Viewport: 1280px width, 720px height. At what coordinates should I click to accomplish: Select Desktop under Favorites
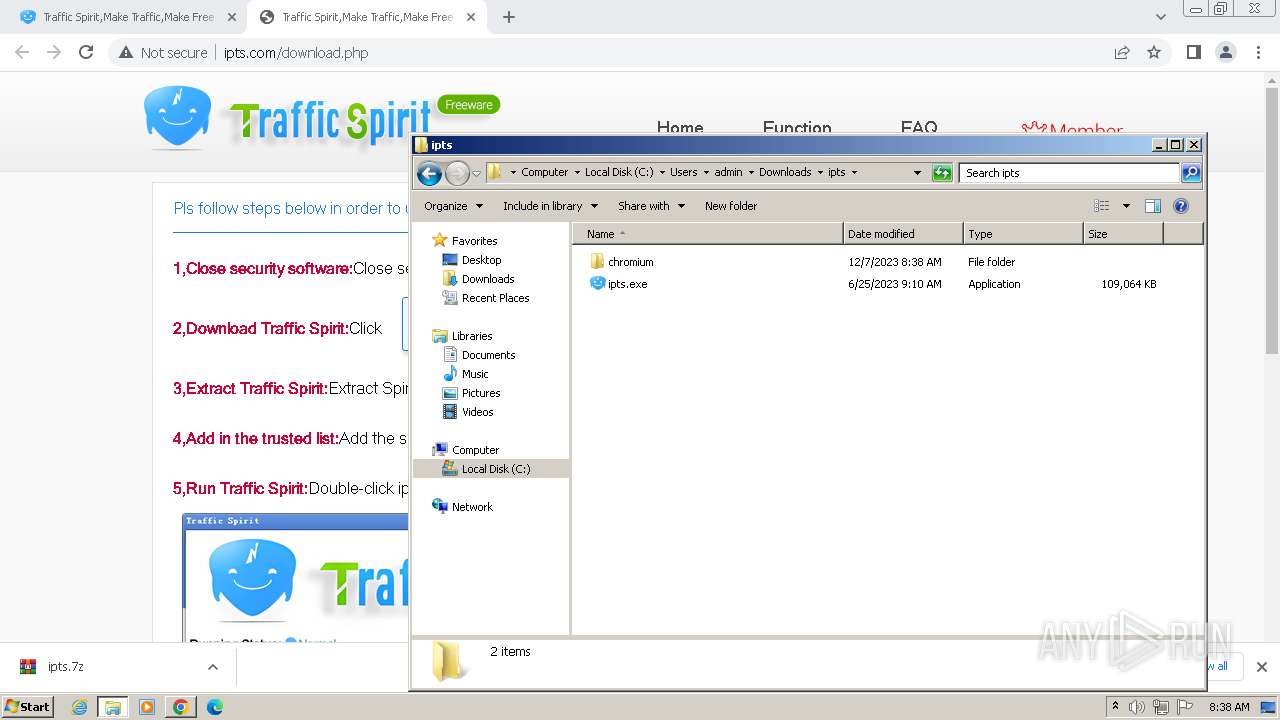coord(481,260)
